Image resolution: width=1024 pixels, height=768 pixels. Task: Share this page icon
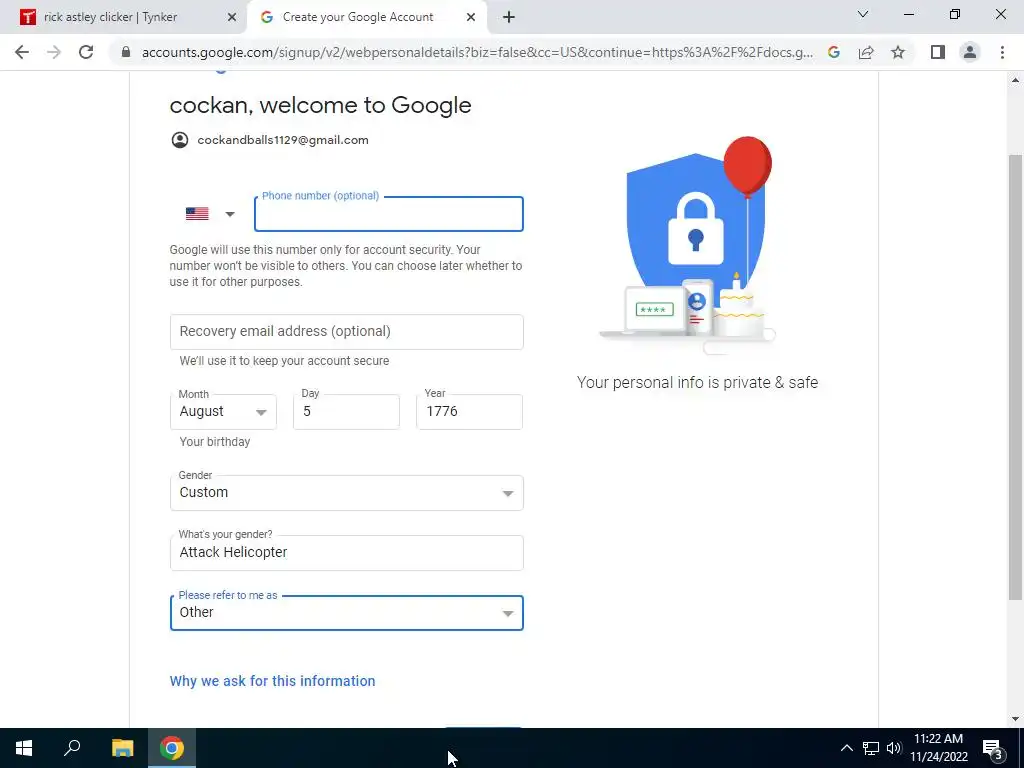[x=866, y=52]
